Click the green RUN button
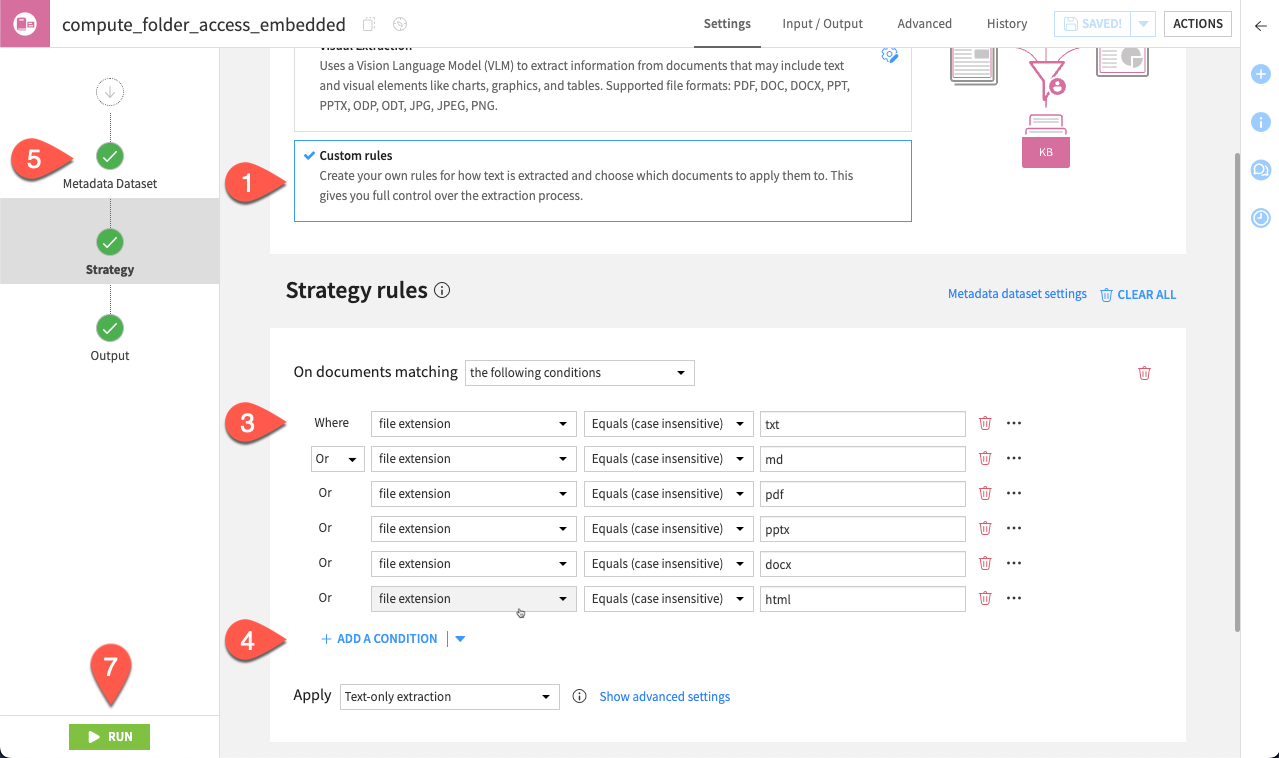Image resolution: width=1279 pixels, height=758 pixels. coord(109,737)
